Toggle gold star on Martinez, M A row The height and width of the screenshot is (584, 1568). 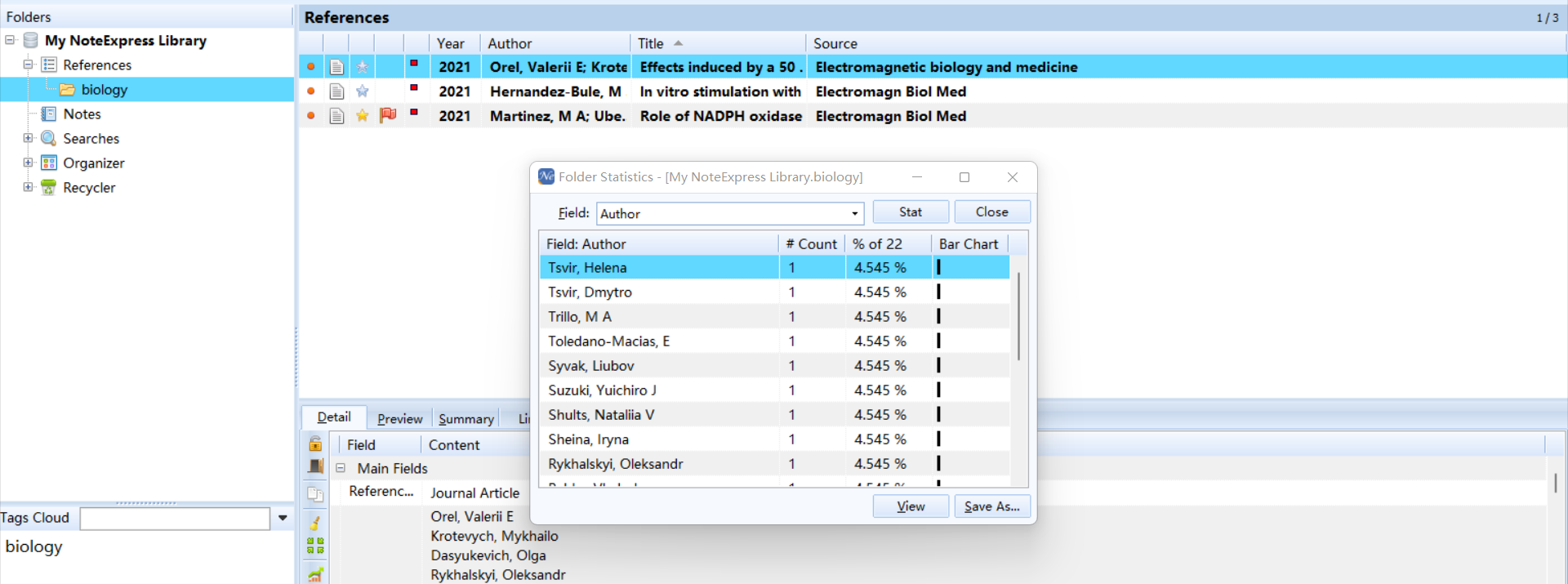pyautogui.click(x=363, y=116)
